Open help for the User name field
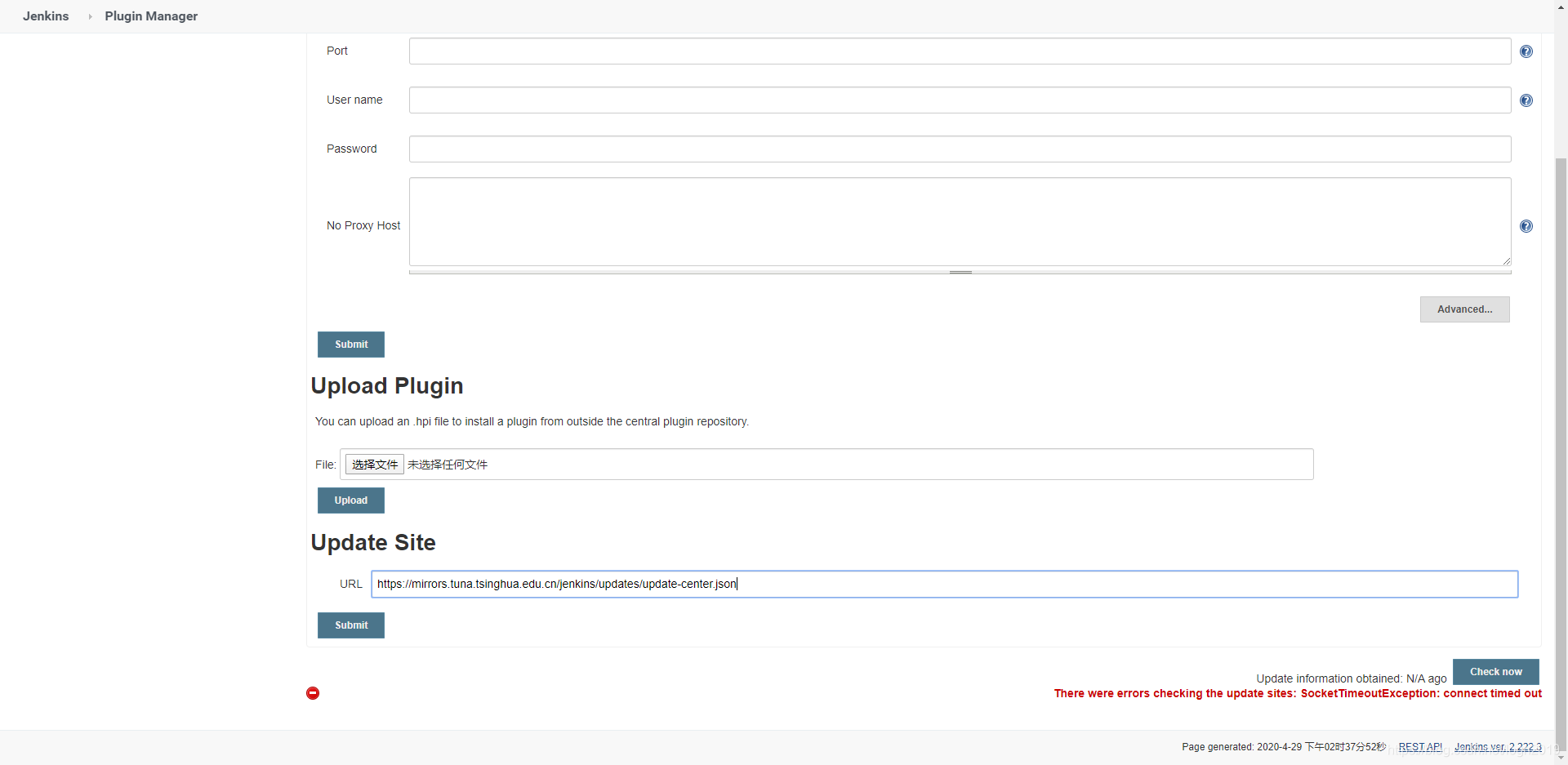 tap(1526, 100)
